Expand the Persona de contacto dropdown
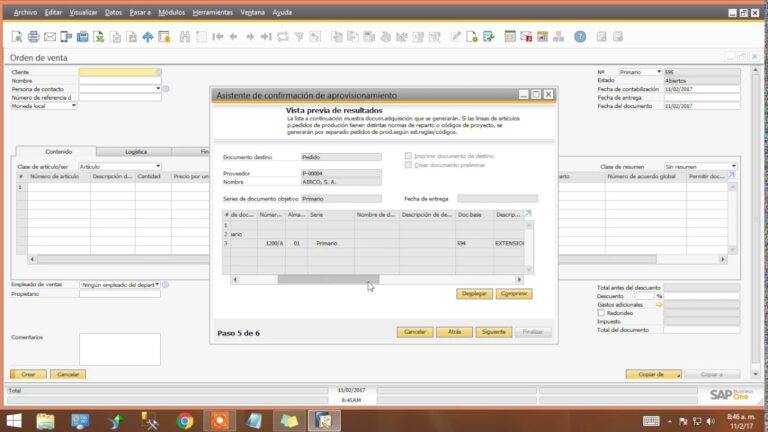This screenshot has height=432, width=768. tap(158, 89)
